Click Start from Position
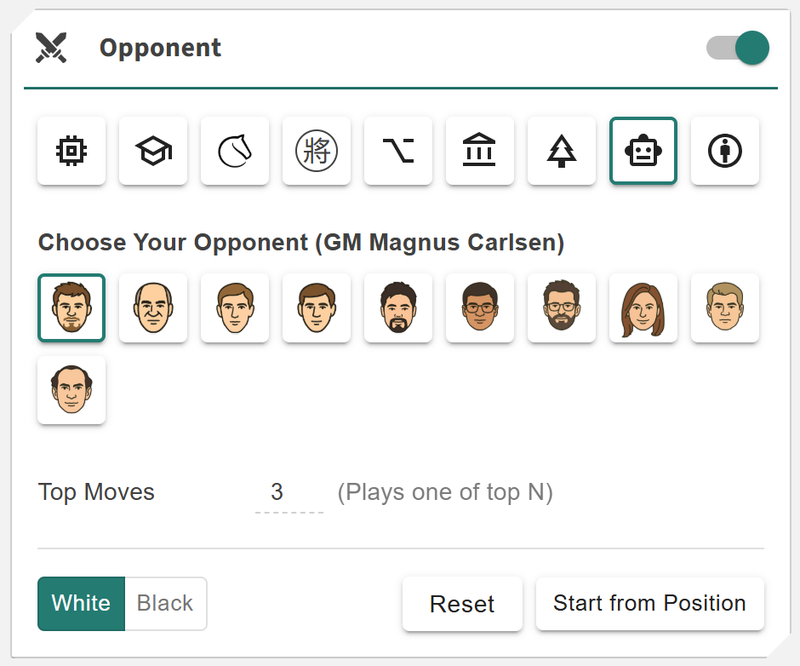This screenshot has height=666, width=800. pyautogui.click(x=650, y=604)
